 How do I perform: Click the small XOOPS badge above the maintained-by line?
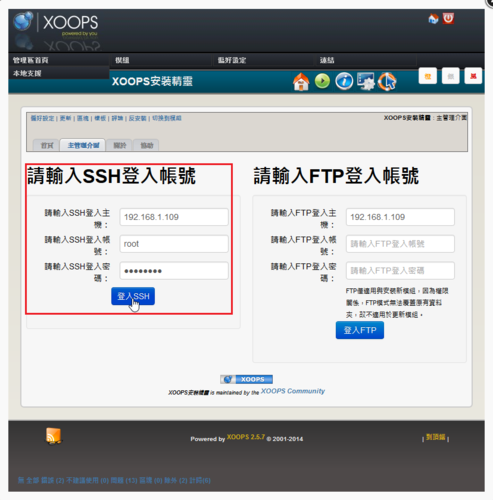click(246, 379)
